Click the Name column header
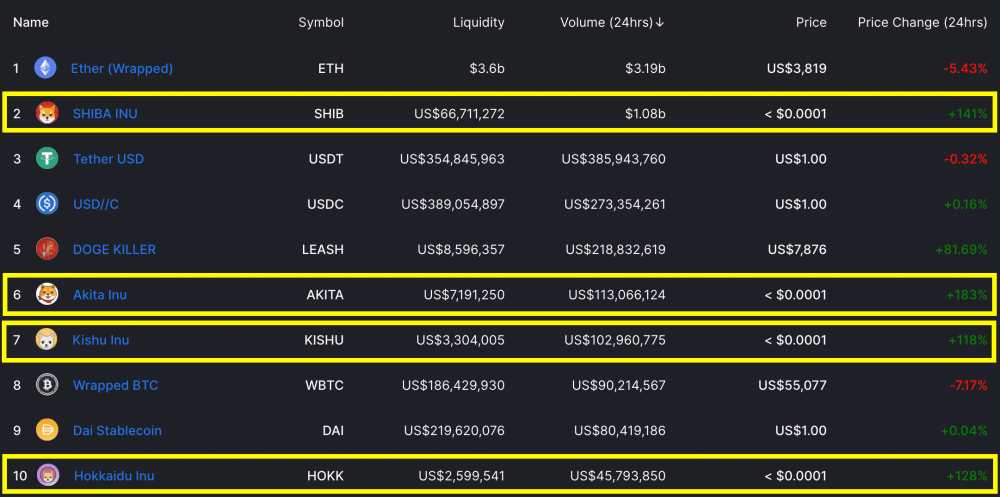The width and height of the screenshot is (1000, 497). pyautogui.click(x=31, y=22)
